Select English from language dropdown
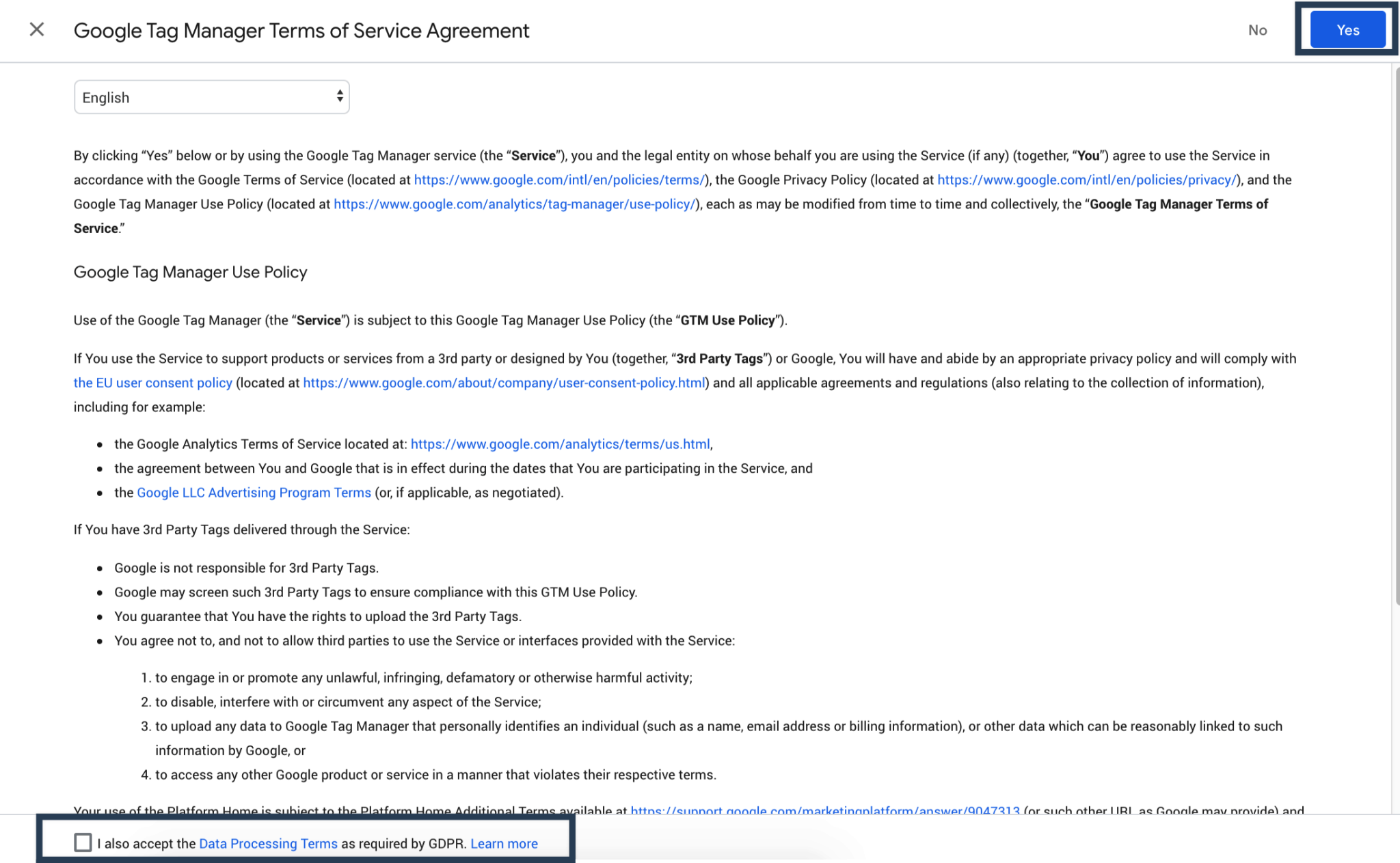1400x863 pixels. (212, 97)
